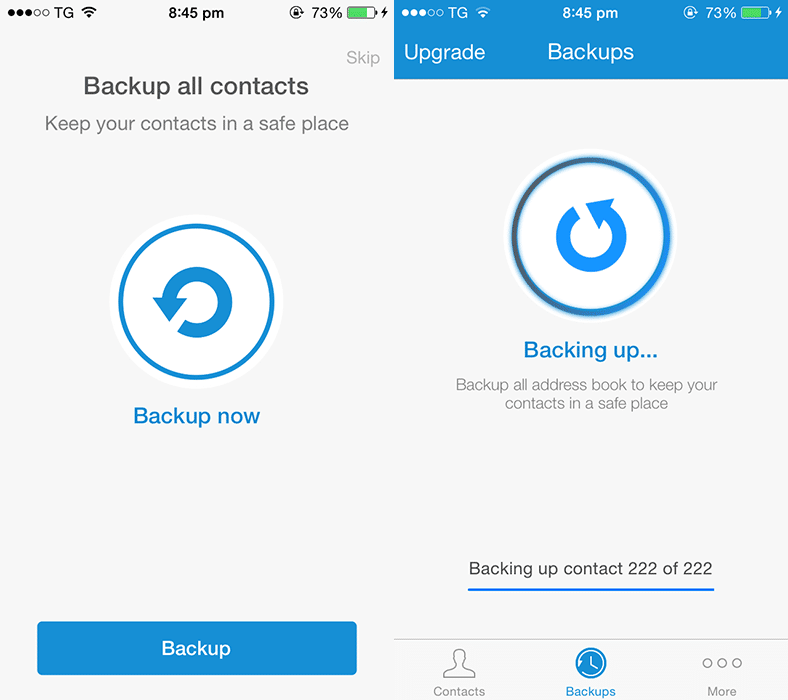The width and height of the screenshot is (788, 700).
Task: Click the blue backup progress bar
Action: tap(591, 589)
